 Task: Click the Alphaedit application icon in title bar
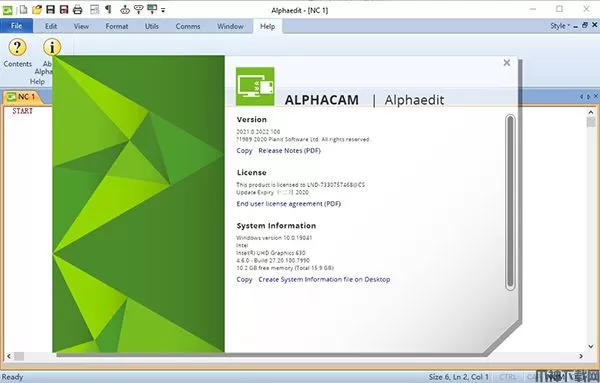(7, 10)
